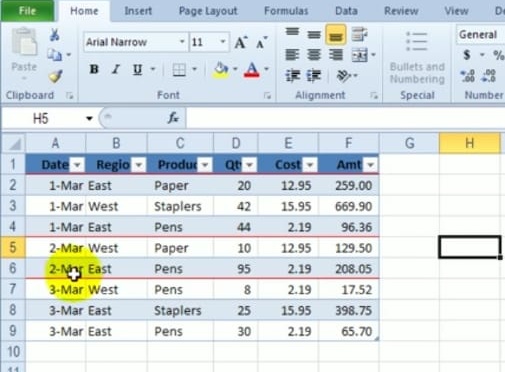The width and height of the screenshot is (505, 372).
Task: Open Font dialog launcher
Action: click(267, 96)
